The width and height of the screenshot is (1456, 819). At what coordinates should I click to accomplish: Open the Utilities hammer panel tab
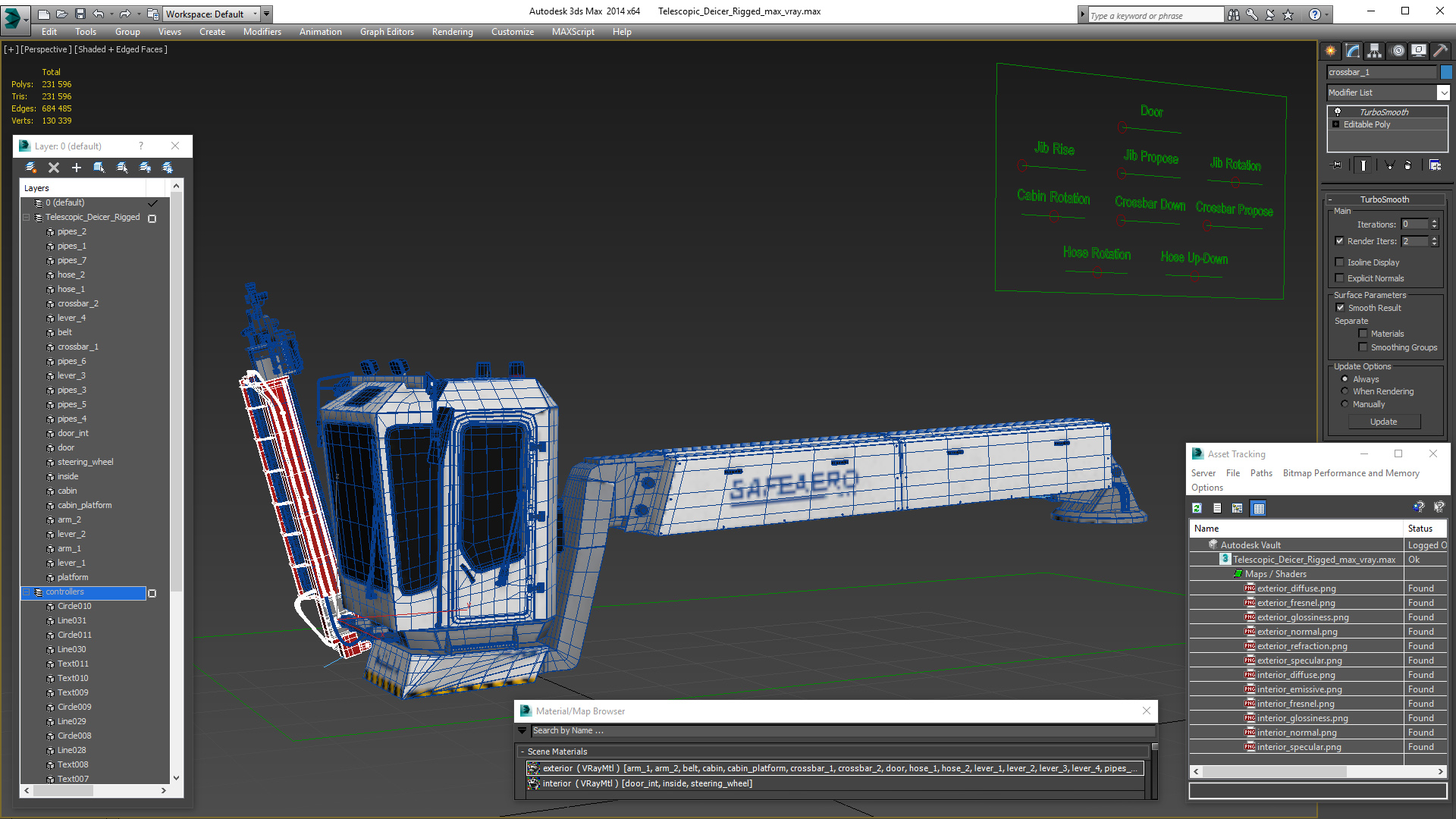[1440, 51]
